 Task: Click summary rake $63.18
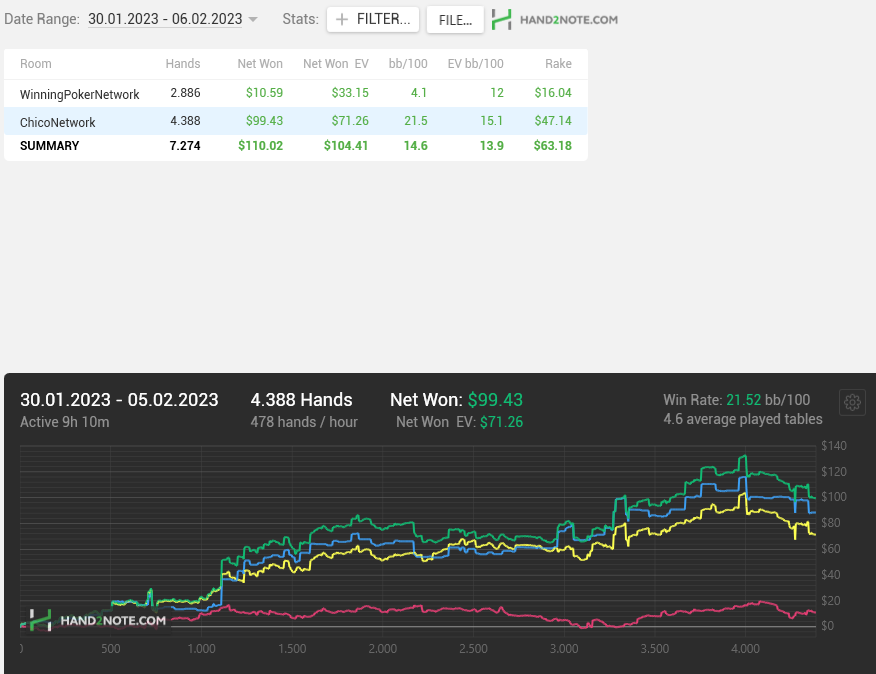[x=553, y=146]
